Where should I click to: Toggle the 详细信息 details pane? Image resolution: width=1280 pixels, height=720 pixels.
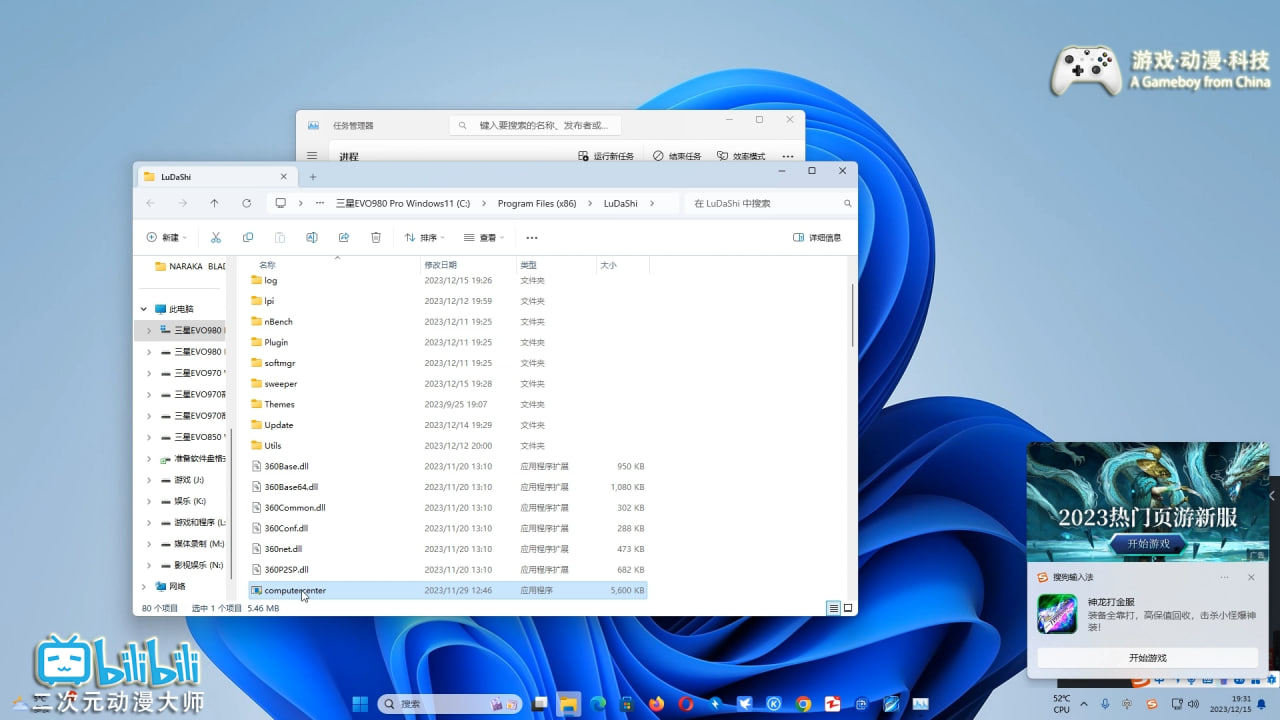coord(817,237)
